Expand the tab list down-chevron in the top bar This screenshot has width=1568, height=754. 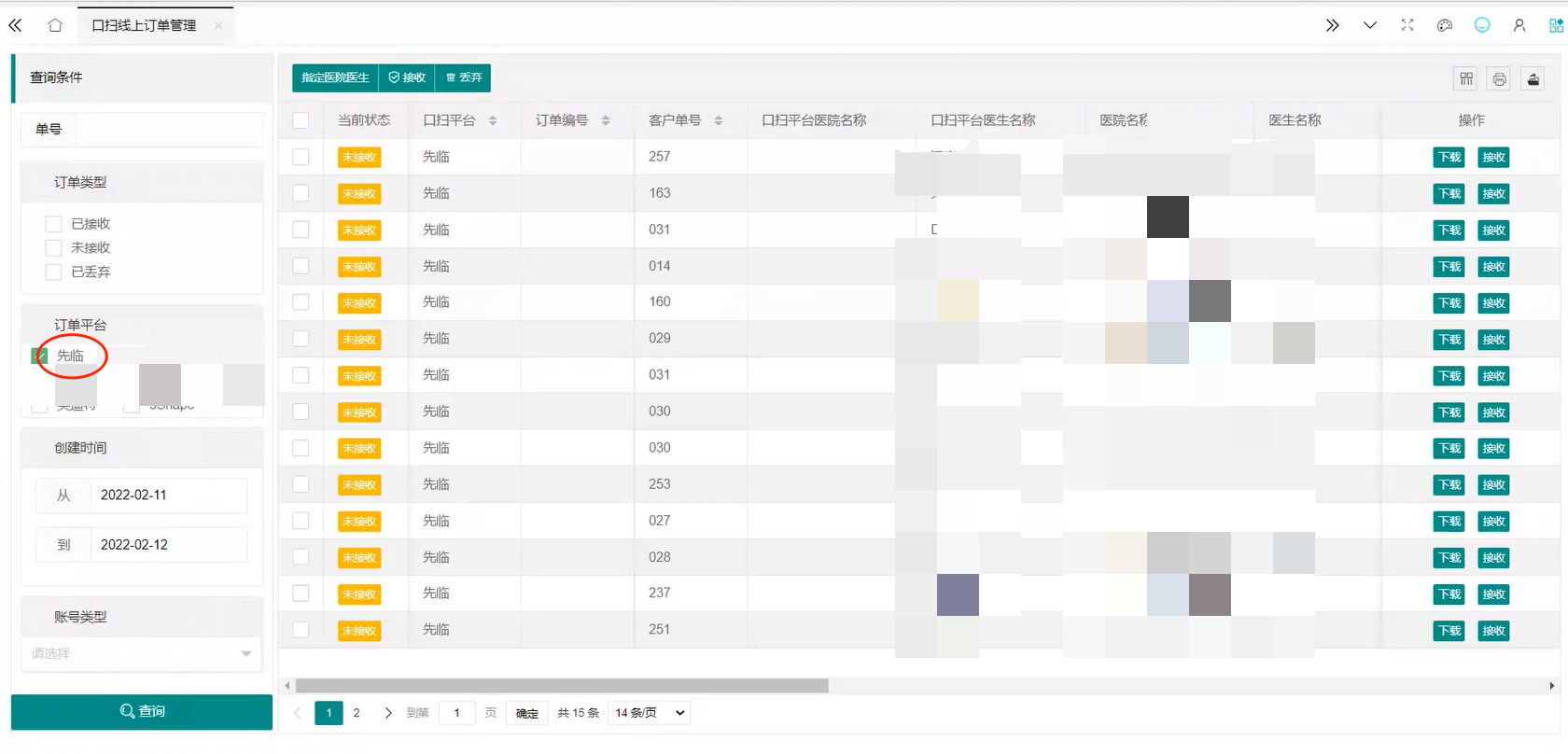[1370, 25]
